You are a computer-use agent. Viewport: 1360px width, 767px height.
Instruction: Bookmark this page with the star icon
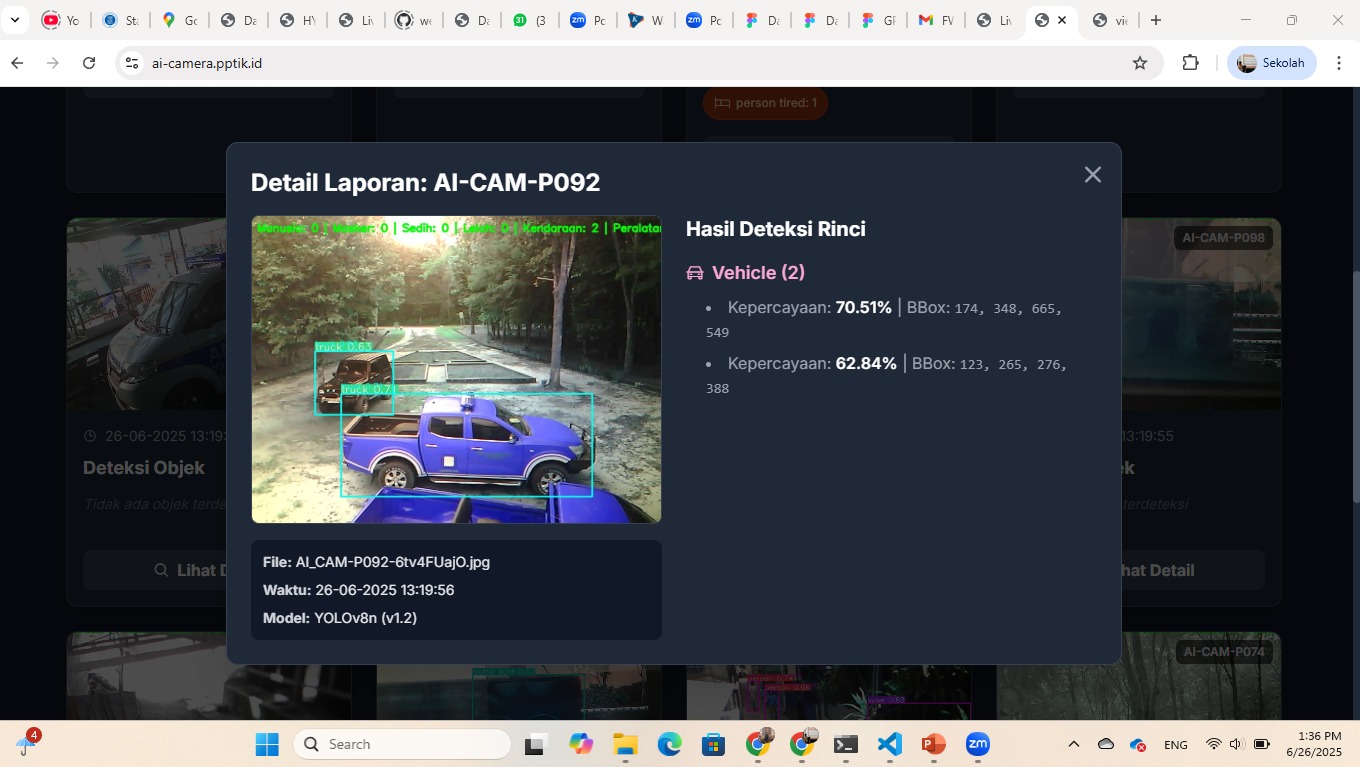click(1140, 63)
